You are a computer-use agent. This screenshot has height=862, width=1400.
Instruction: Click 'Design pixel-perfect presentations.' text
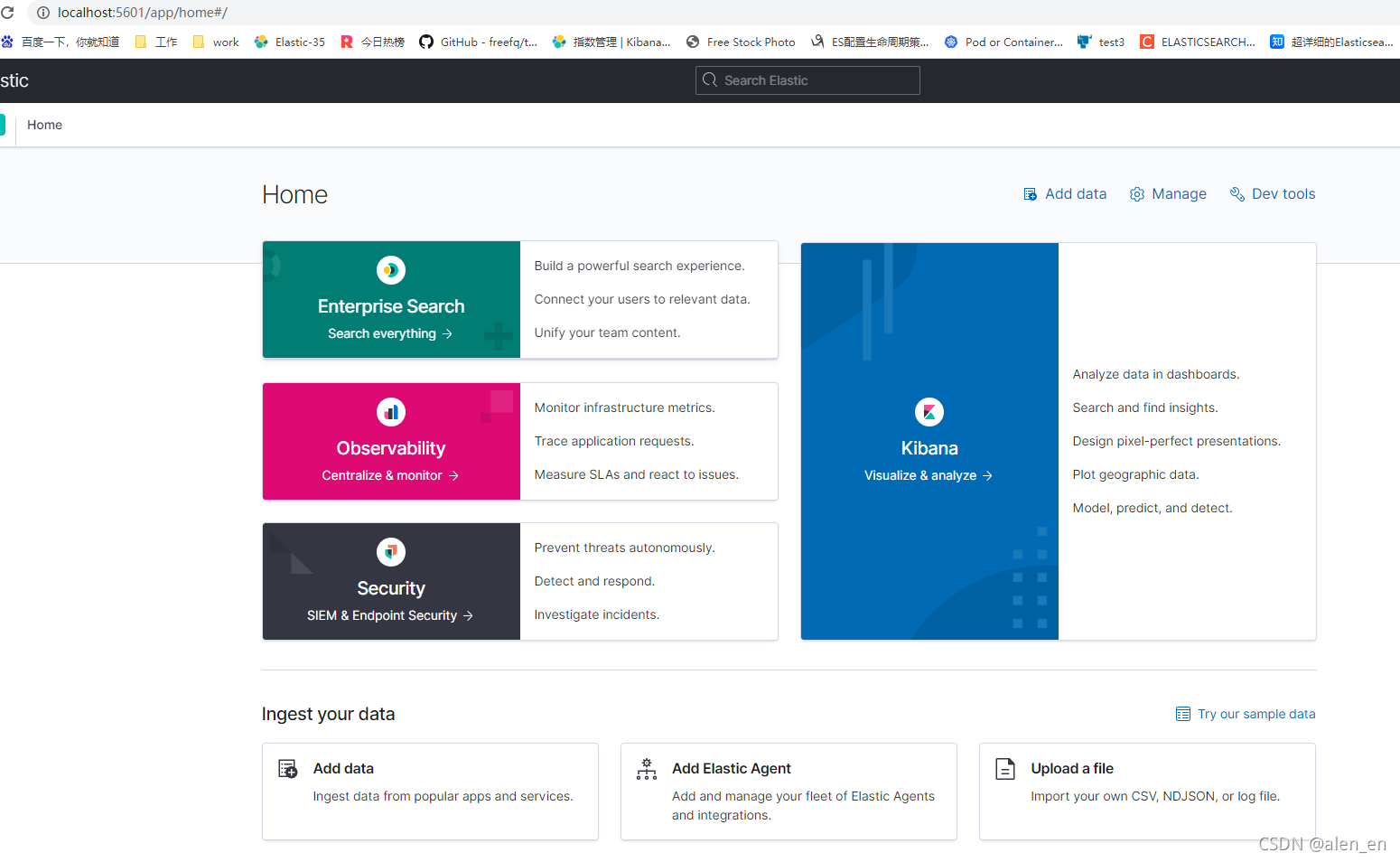coord(1177,441)
